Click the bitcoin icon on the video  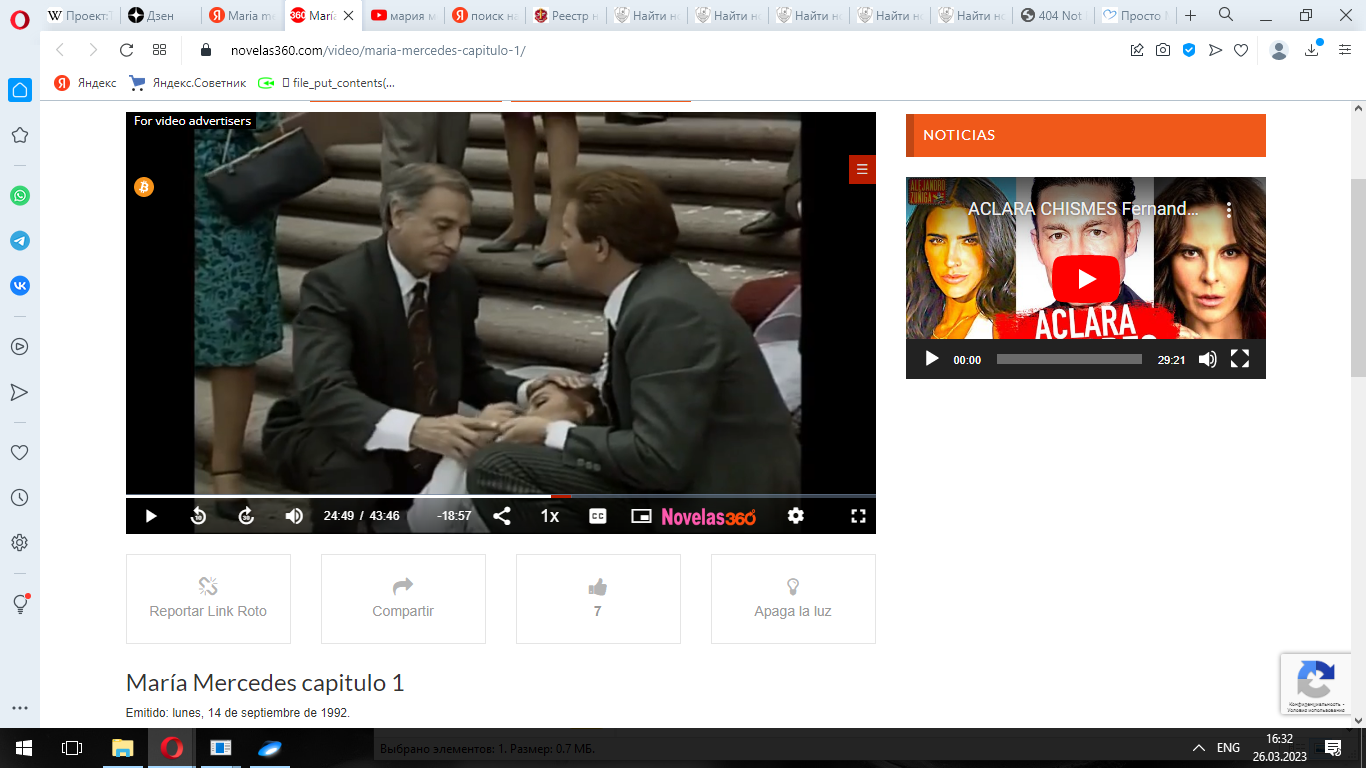click(x=144, y=187)
